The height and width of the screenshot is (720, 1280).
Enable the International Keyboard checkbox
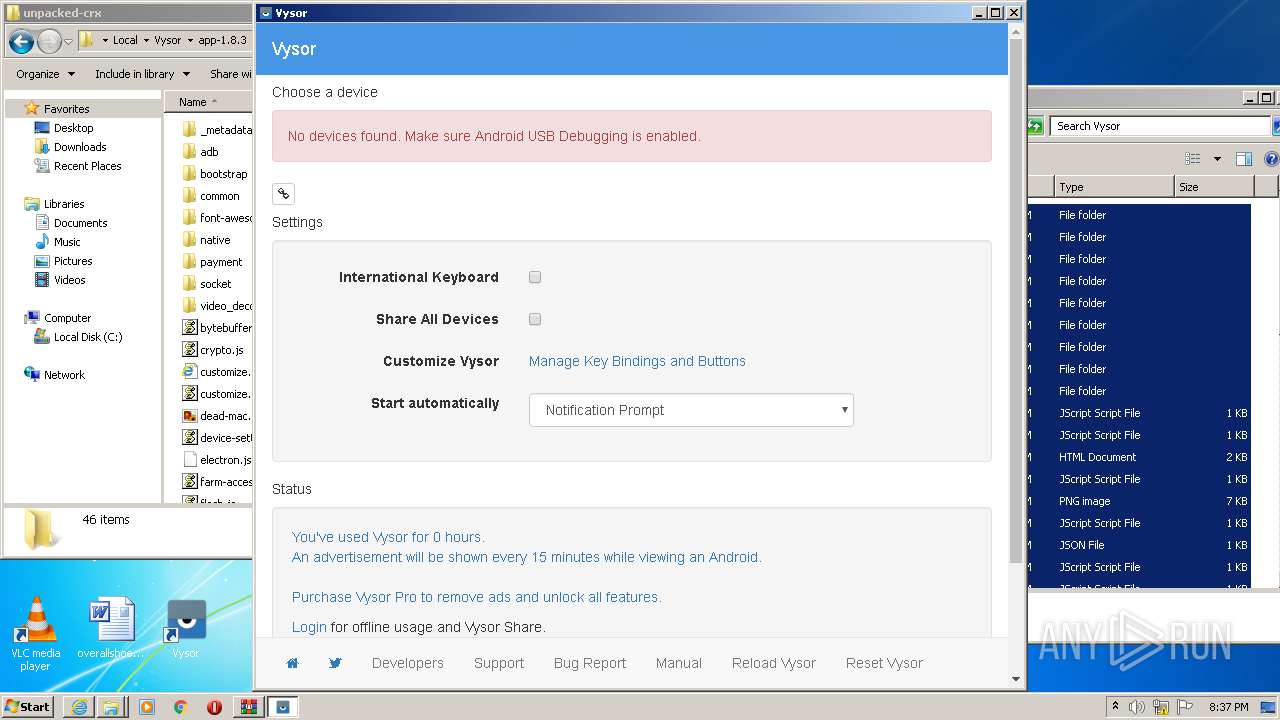point(535,277)
